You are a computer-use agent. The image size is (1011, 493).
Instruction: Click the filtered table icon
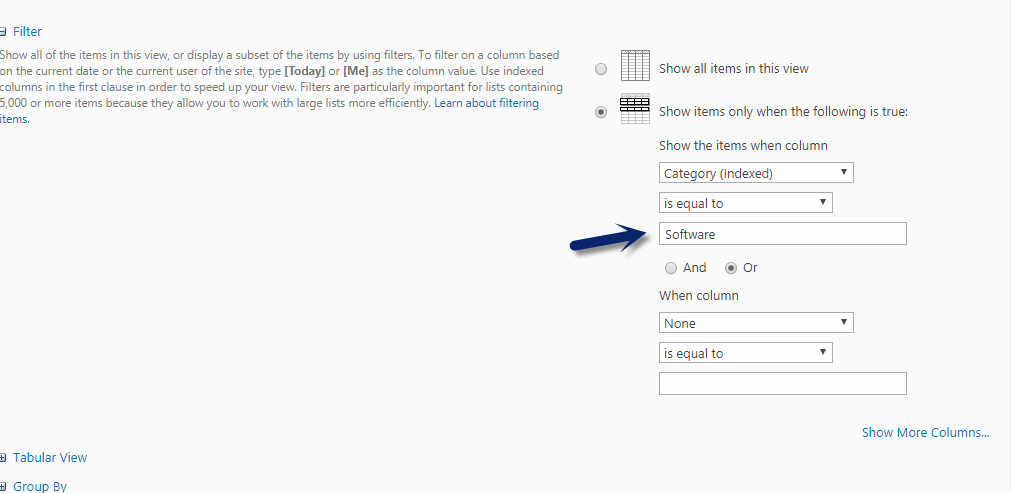[635, 109]
